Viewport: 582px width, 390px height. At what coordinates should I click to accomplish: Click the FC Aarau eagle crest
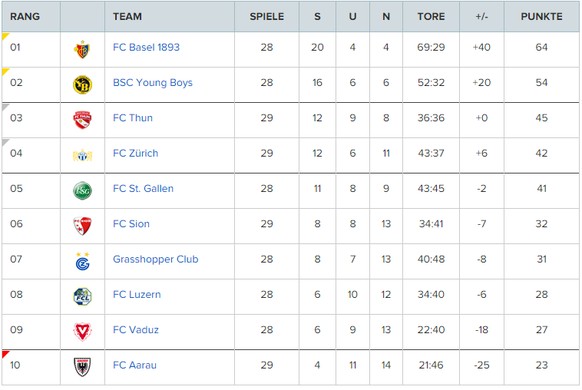[x=82, y=367]
